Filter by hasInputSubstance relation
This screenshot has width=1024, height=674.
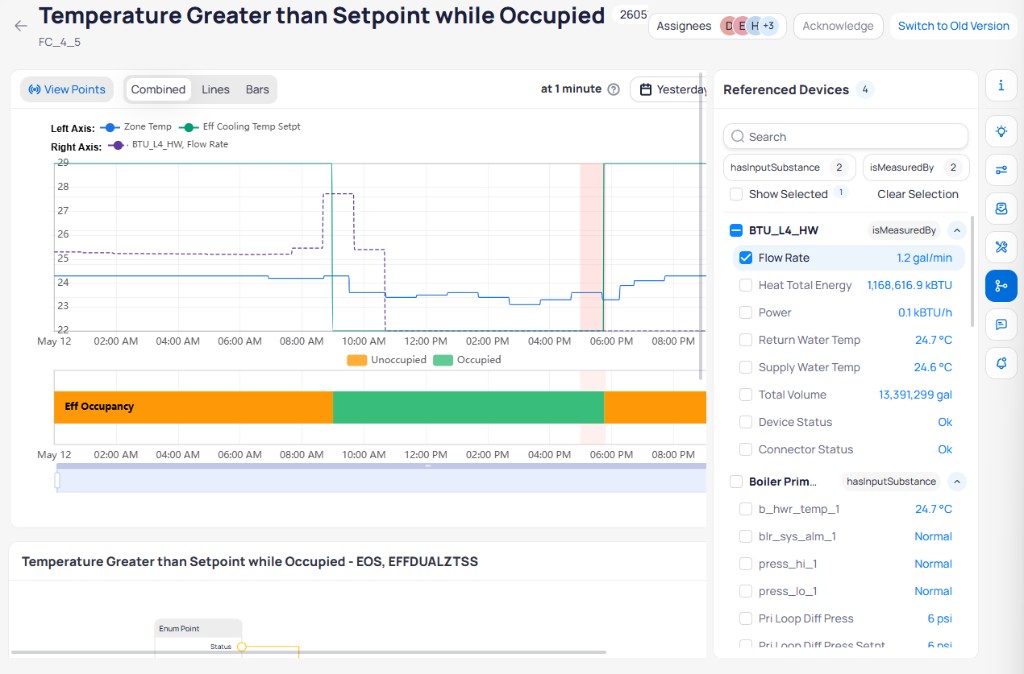pos(789,167)
